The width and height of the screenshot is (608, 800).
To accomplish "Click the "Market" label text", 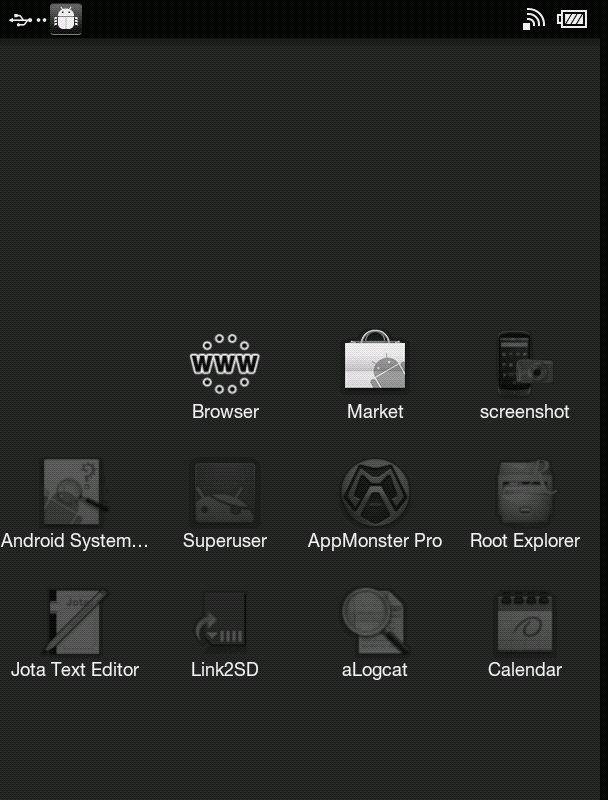I will coord(375,412).
